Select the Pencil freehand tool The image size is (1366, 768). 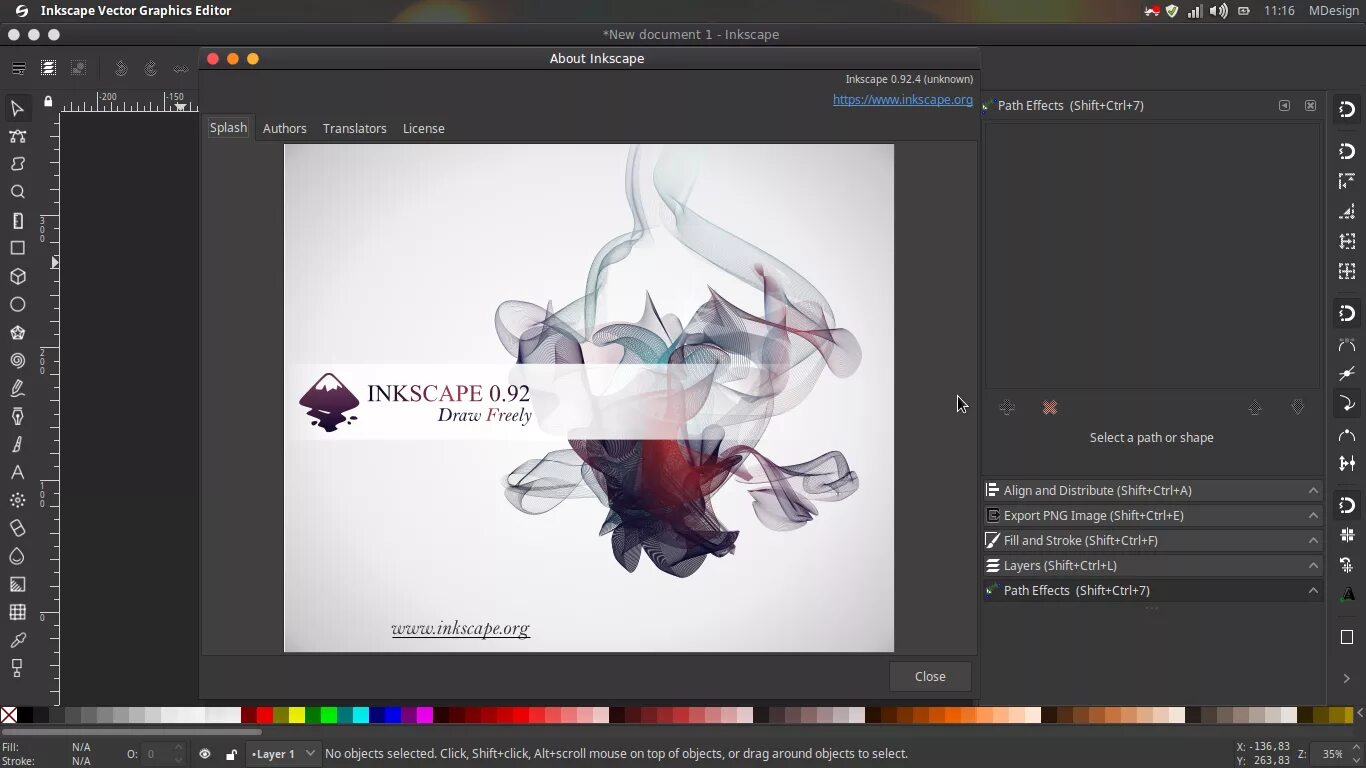tap(17, 388)
